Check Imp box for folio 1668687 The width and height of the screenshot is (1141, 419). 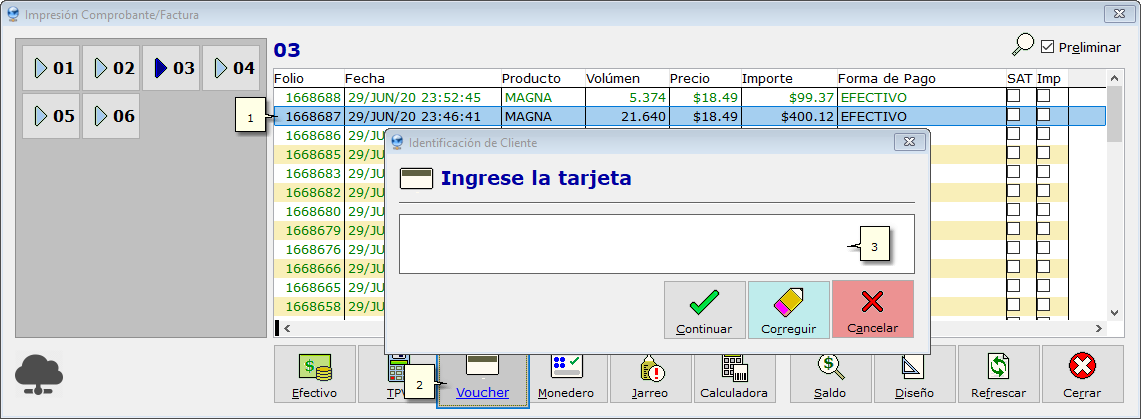coord(1043,116)
